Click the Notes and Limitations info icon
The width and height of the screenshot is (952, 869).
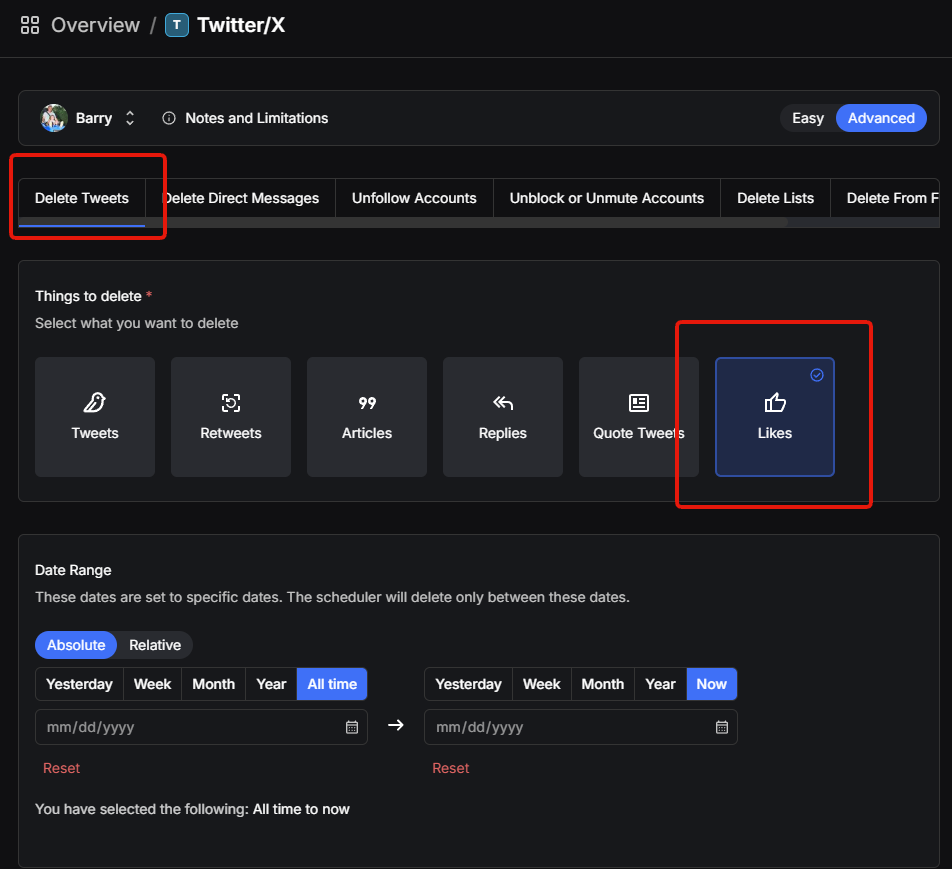point(169,118)
